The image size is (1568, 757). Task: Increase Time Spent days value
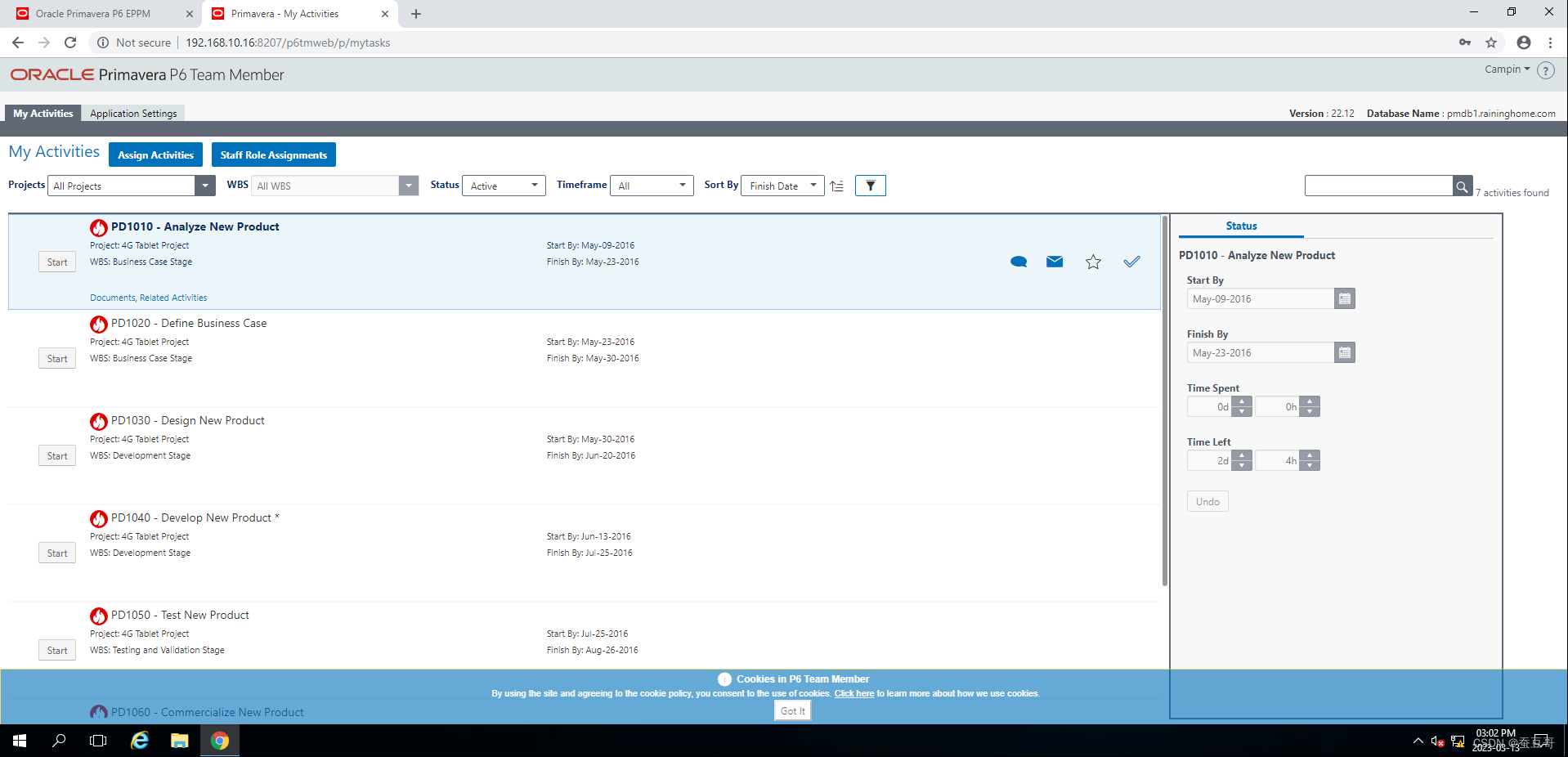pyautogui.click(x=1242, y=401)
